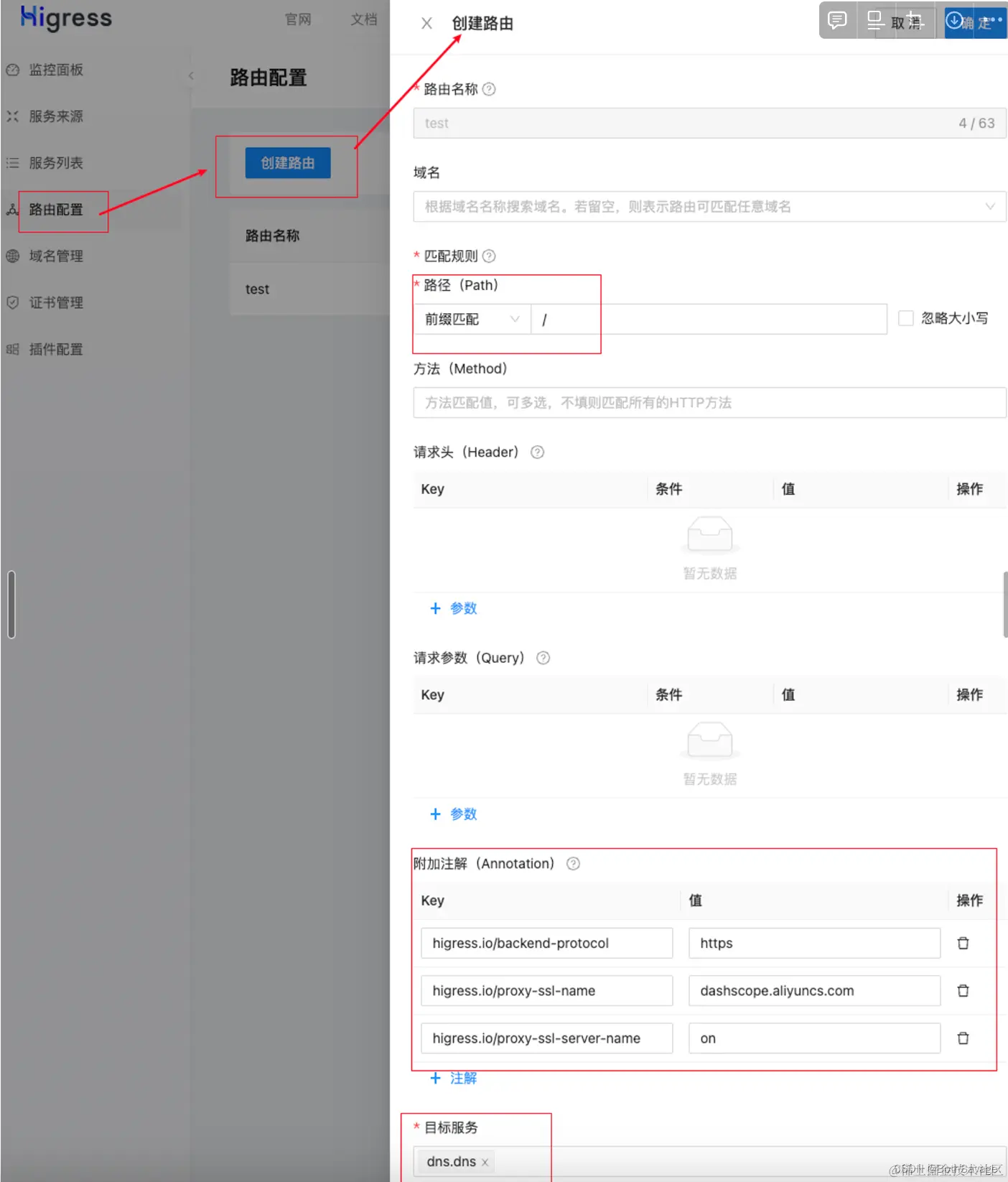
Task: Click the help icon next to 请求参数 (Query)
Action: tap(543, 658)
